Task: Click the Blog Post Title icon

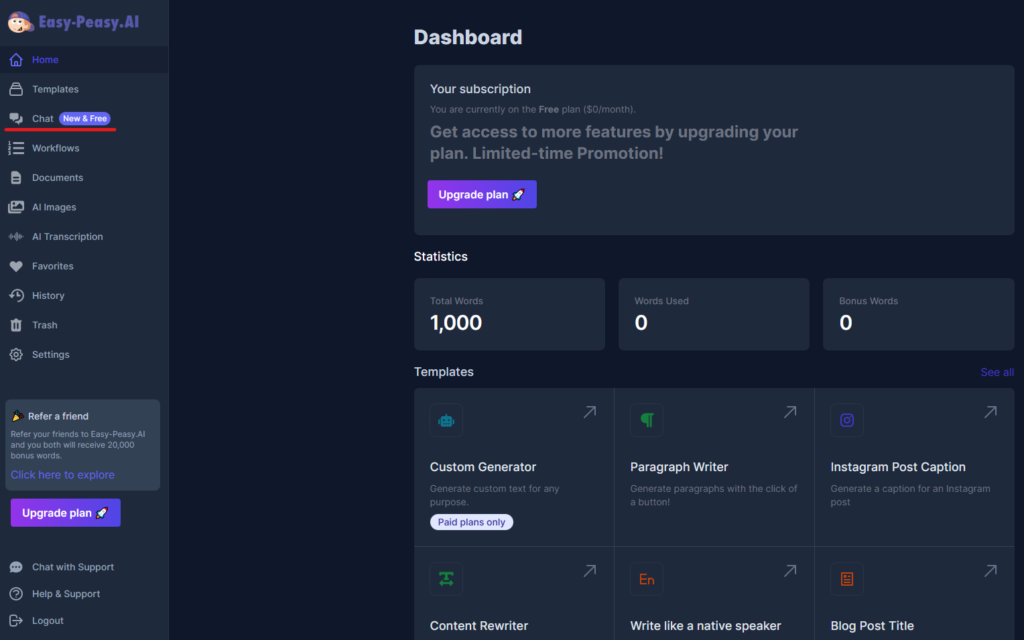Action: (x=847, y=579)
